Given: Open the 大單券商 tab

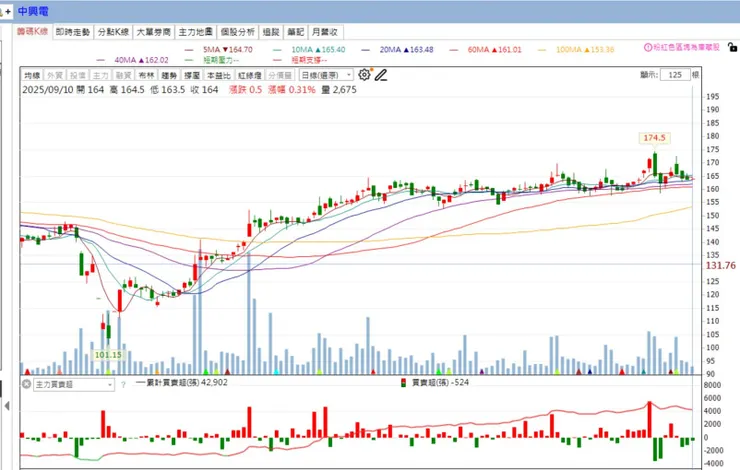Looking at the screenshot, I should pos(153,32).
